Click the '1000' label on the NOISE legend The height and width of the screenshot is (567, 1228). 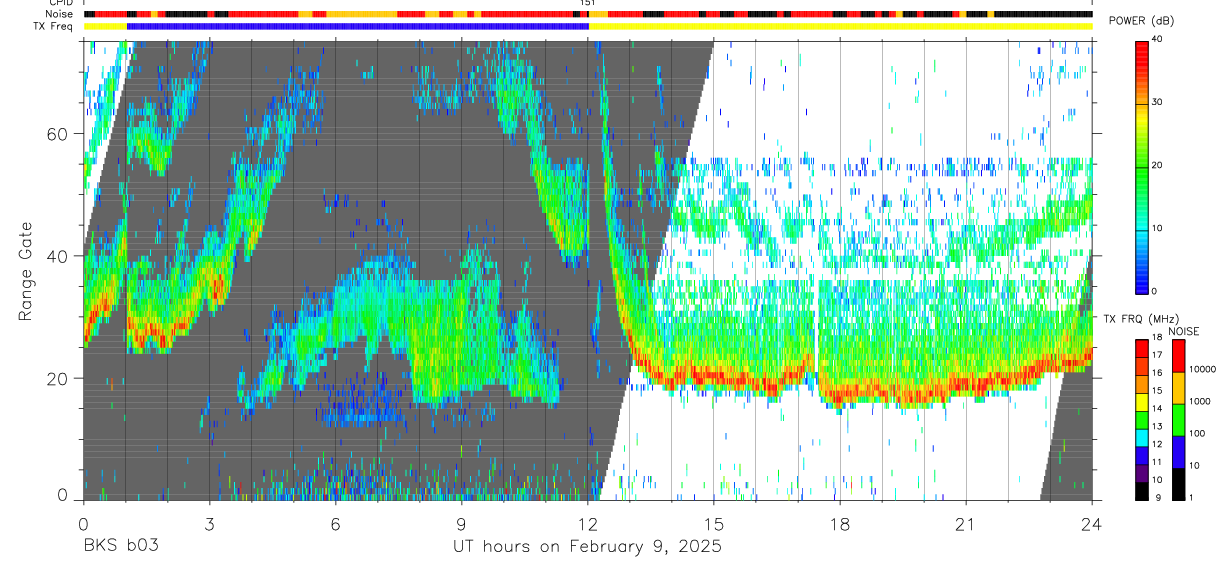click(x=1199, y=401)
